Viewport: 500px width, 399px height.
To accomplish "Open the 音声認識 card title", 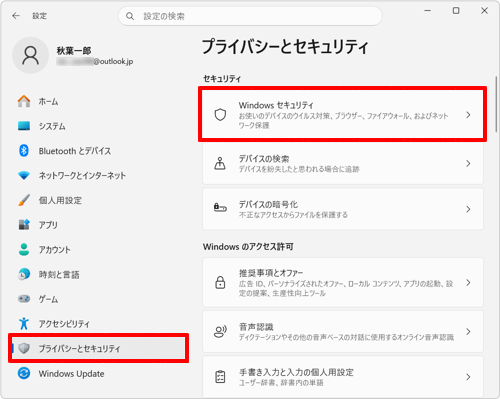I will pos(256,327).
